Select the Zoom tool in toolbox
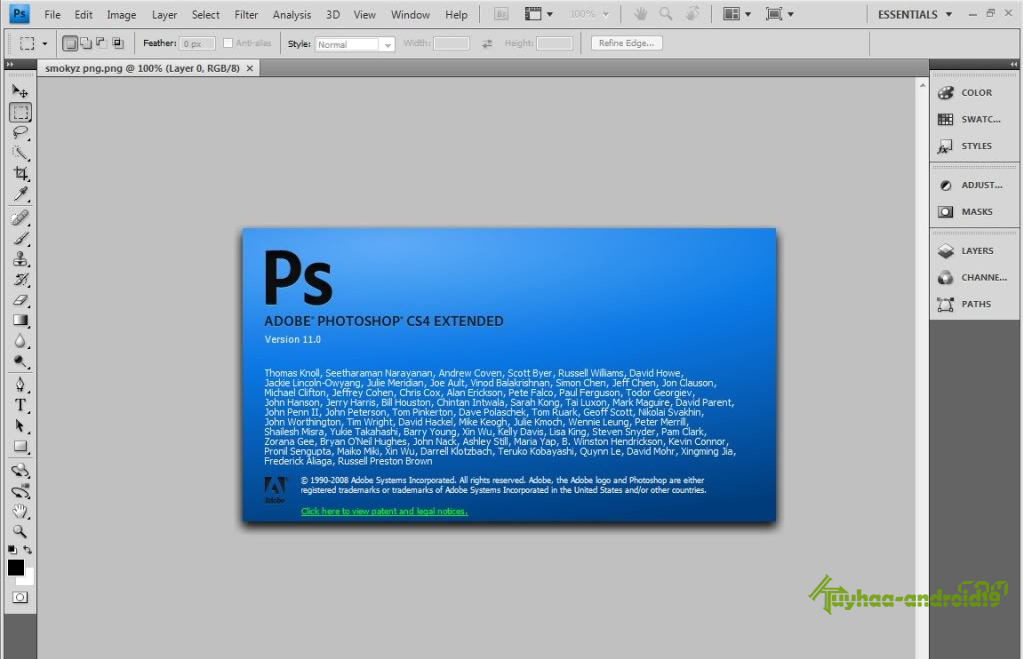 click(20, 531)
